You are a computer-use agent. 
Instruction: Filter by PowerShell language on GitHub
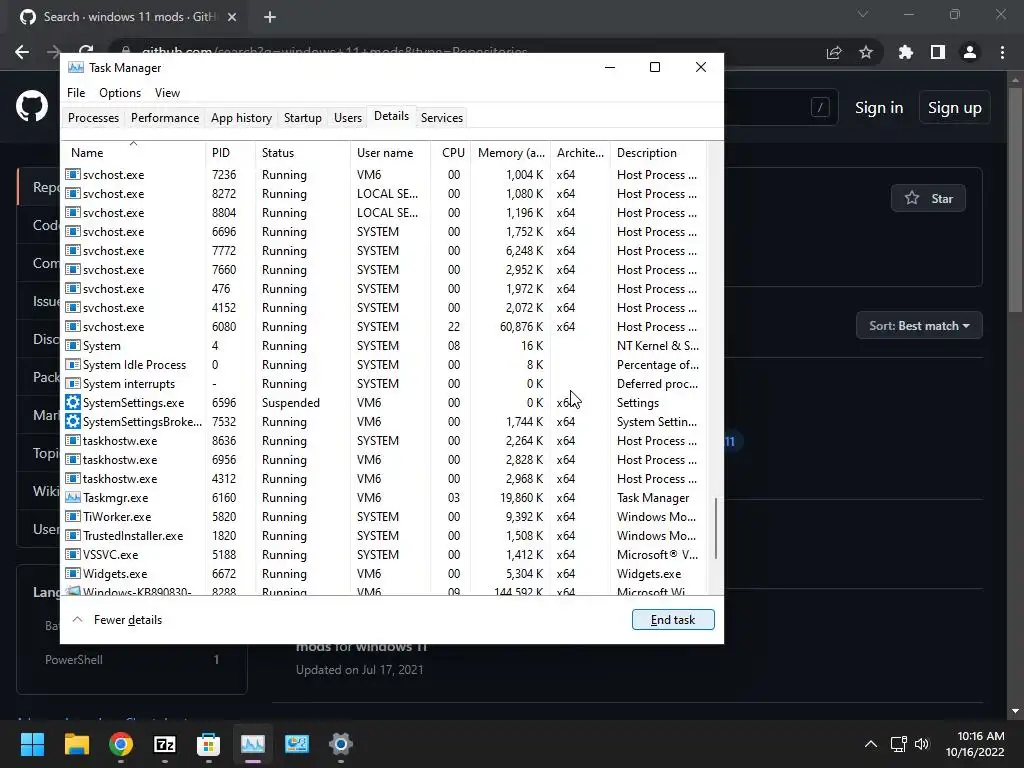tap(132, 660)
